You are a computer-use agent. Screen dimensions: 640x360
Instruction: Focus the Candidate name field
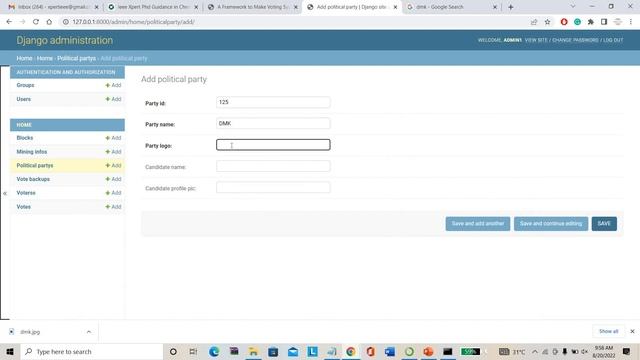273,166
